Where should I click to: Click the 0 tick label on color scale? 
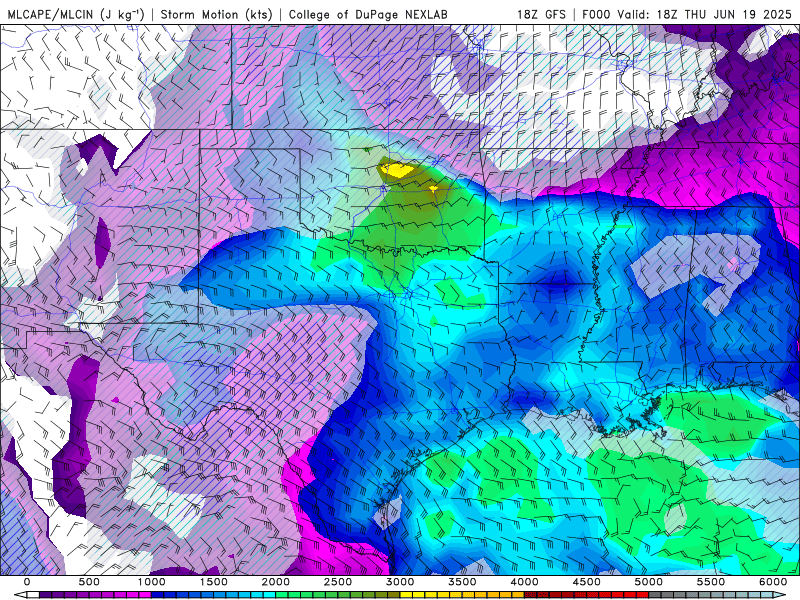[x=27, y=582]
